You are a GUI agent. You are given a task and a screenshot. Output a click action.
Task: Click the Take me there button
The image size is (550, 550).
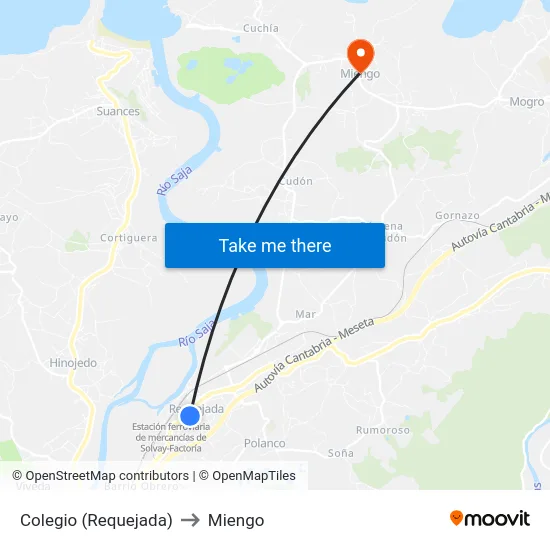point(275,245)
